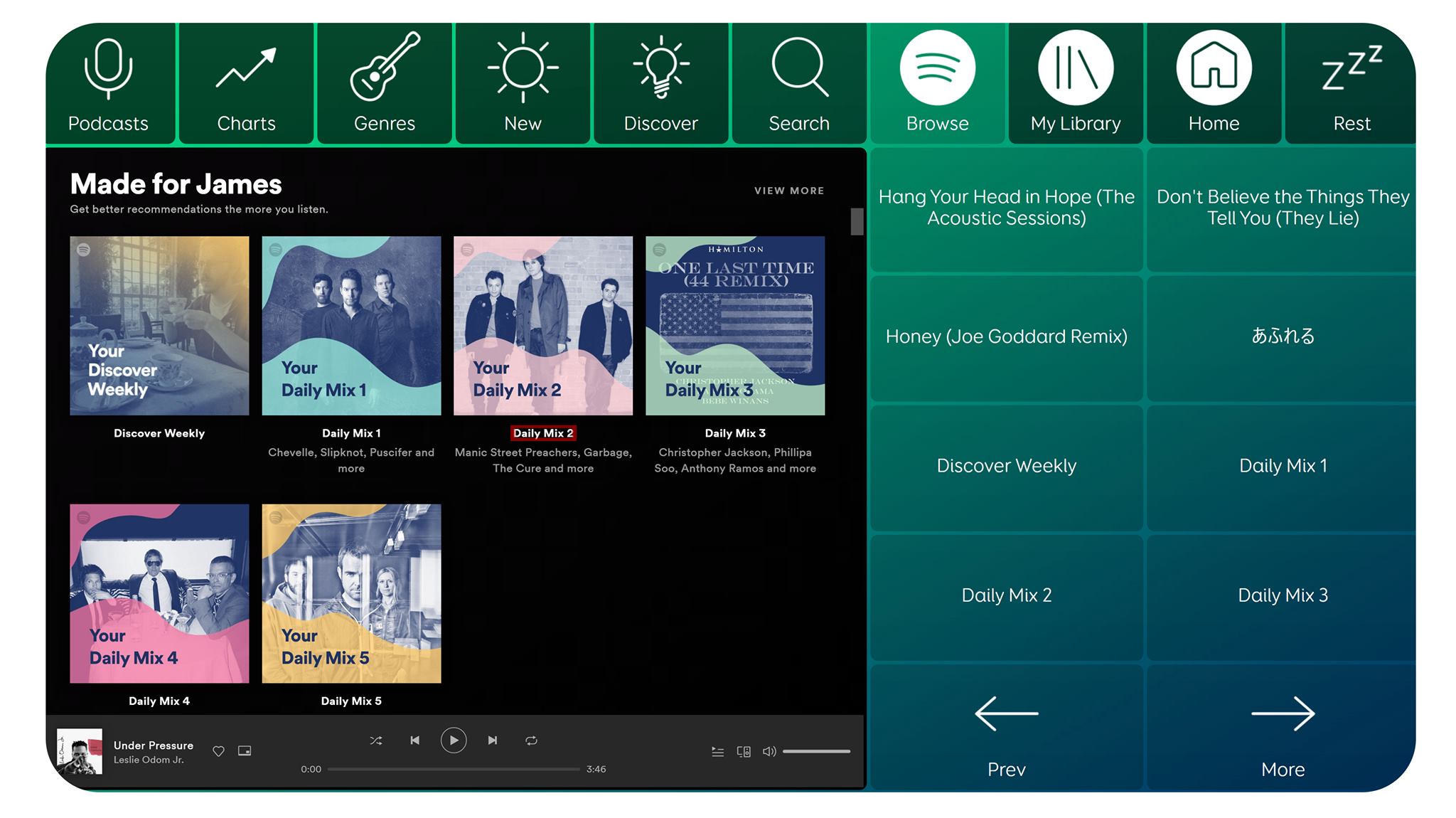Open the Genres guitar tile
Image resolution: width=1456 pixels, height=818 pixels.
(385, 83)
